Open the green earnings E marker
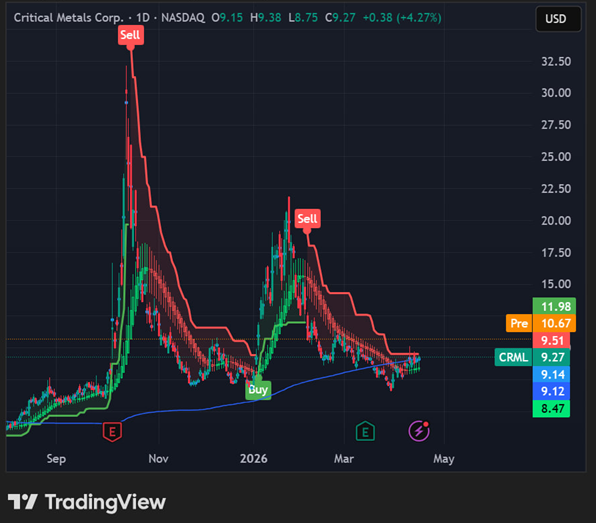 [x=365, y=431]
